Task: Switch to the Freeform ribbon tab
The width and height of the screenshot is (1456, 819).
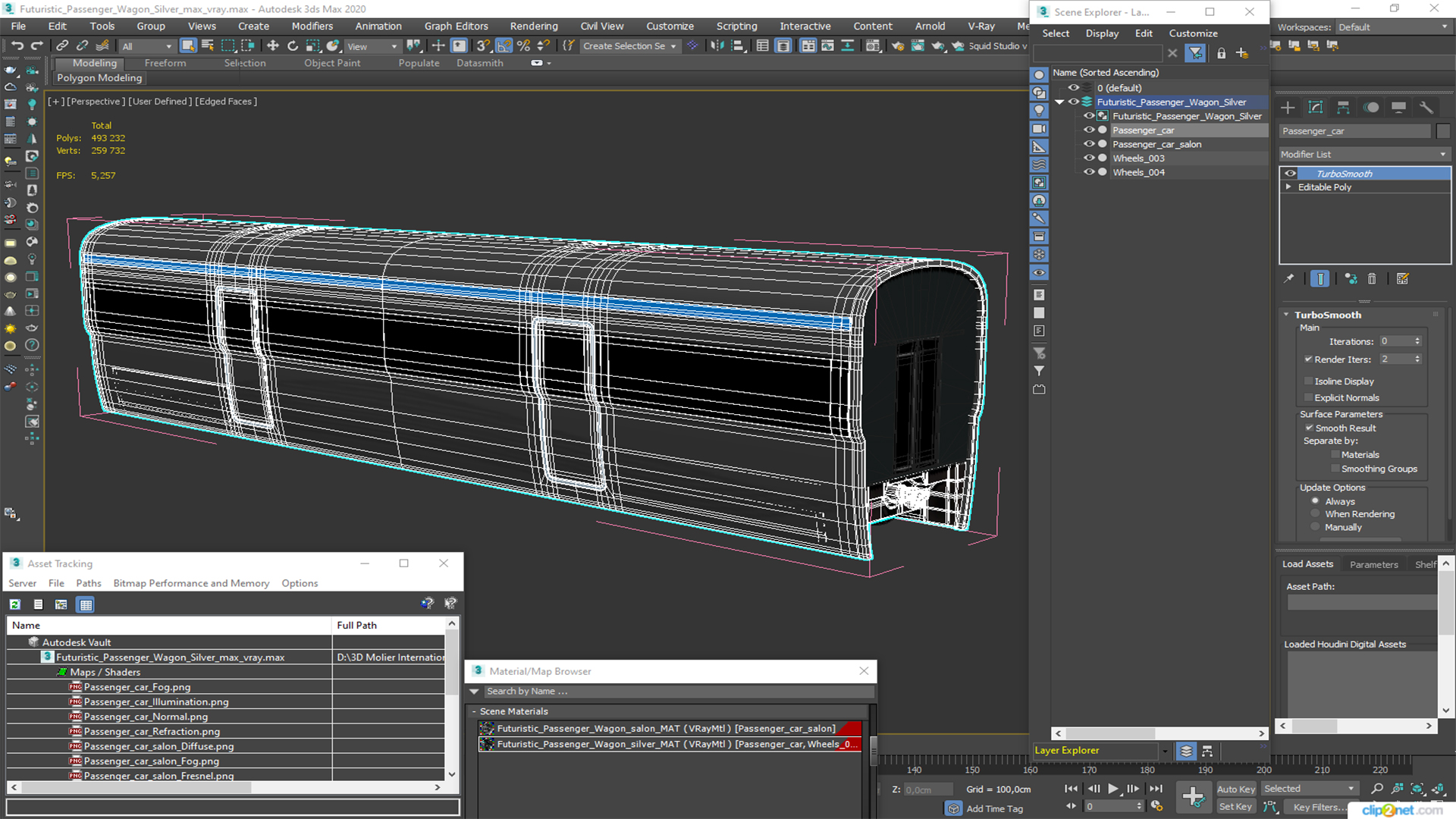Action: click(165, 63)
